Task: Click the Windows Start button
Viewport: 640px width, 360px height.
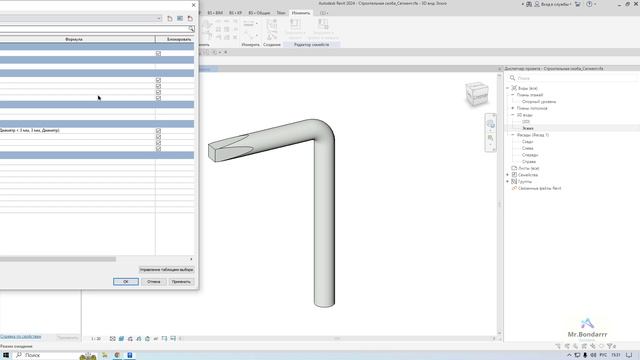Action: point(6,355)
